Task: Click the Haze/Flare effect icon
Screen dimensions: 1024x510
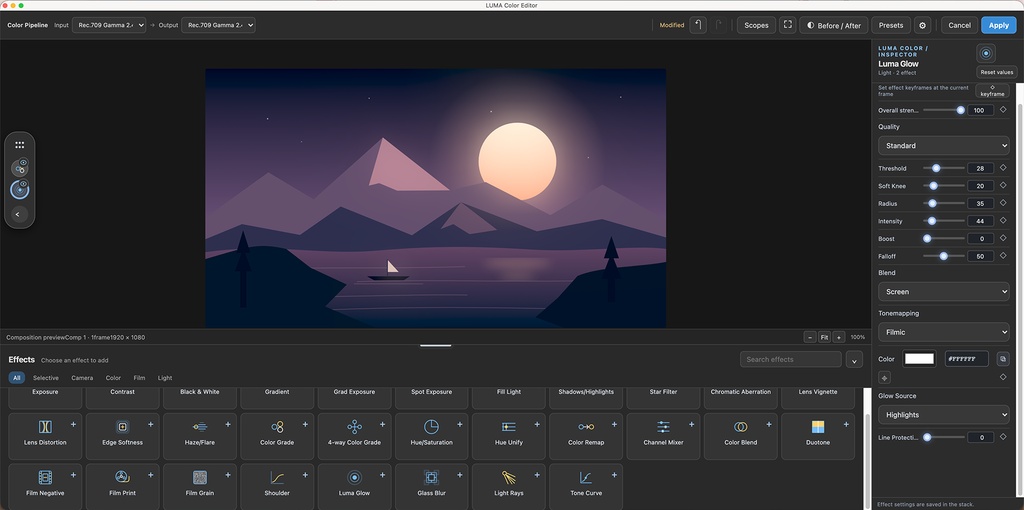Action: tap(200, 427)
